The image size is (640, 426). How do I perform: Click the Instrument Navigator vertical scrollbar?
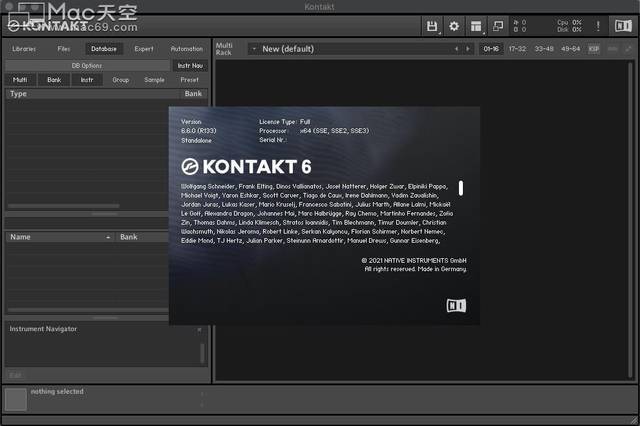coord(202,353)
